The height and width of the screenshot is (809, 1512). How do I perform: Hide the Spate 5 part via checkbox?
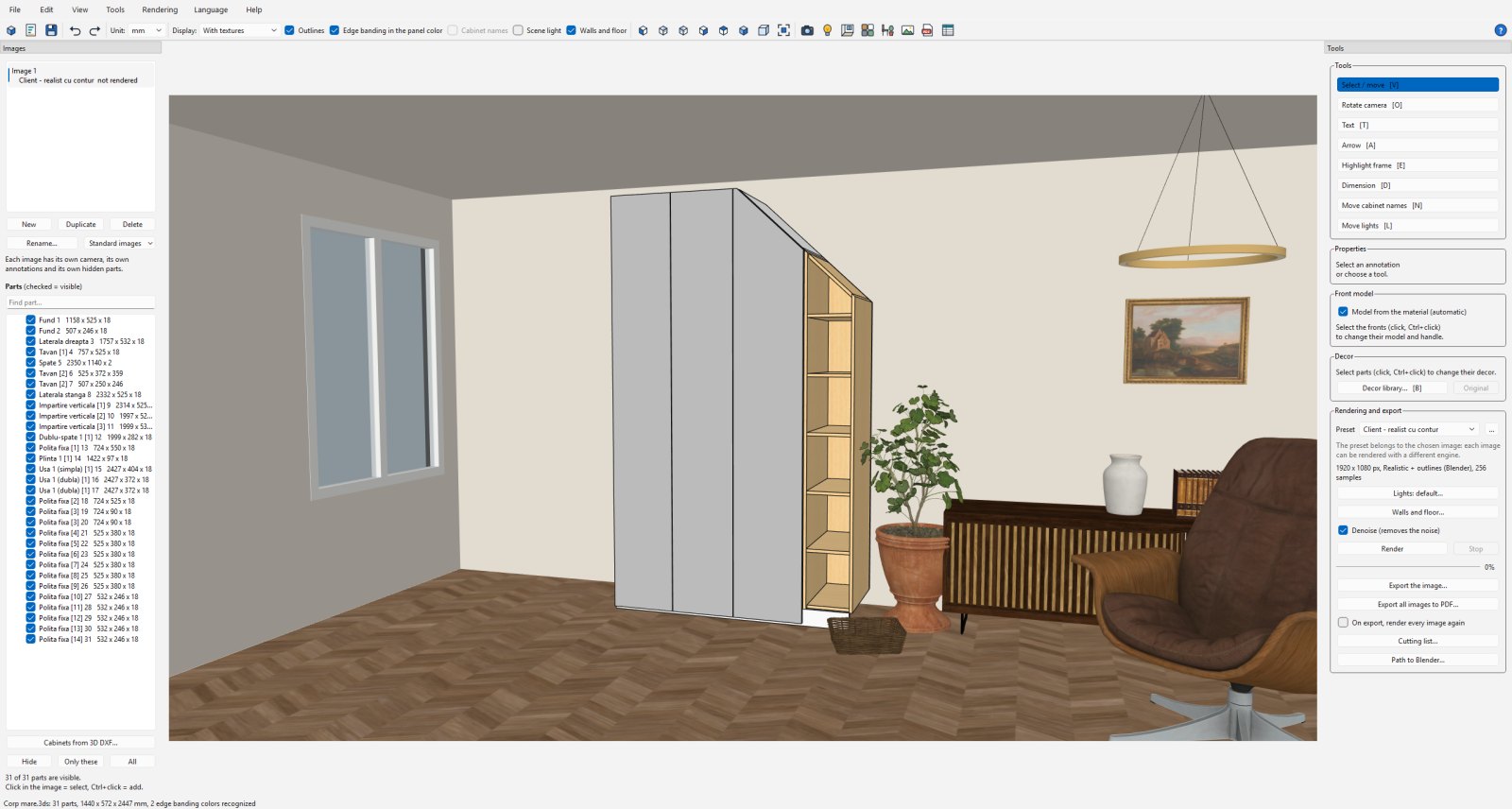click(x=30, y=363)
